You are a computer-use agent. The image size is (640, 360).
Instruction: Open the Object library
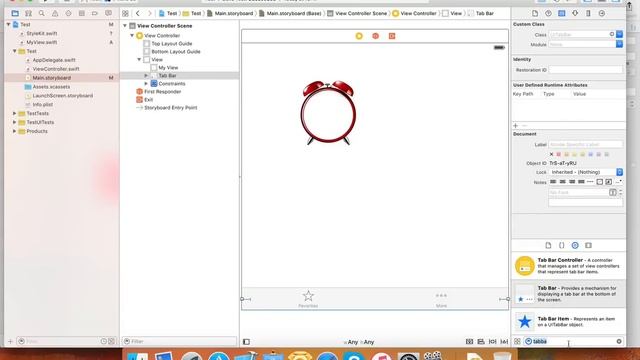coord(575,245)
